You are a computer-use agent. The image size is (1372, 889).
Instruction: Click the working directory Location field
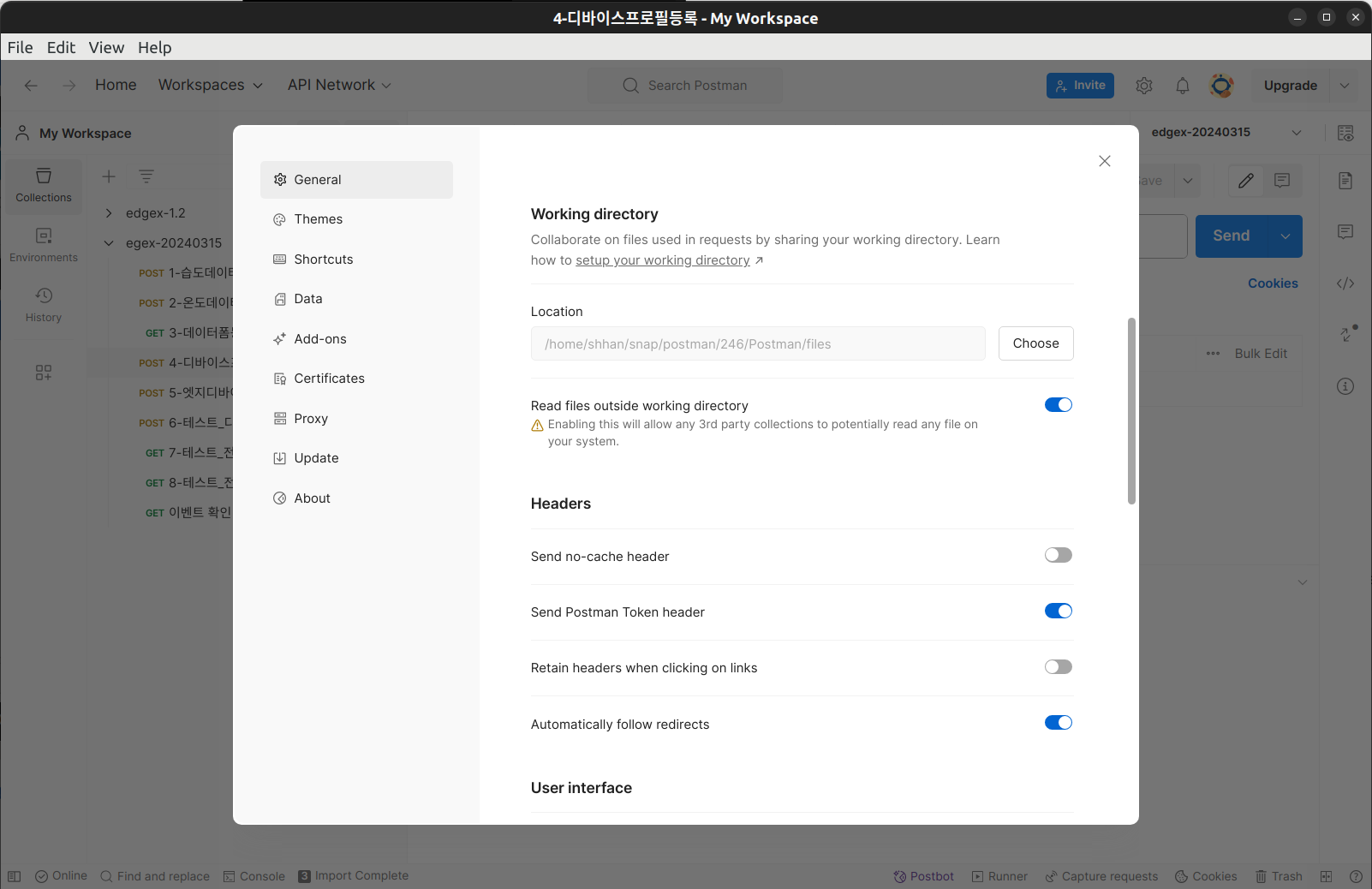(758, 343)
